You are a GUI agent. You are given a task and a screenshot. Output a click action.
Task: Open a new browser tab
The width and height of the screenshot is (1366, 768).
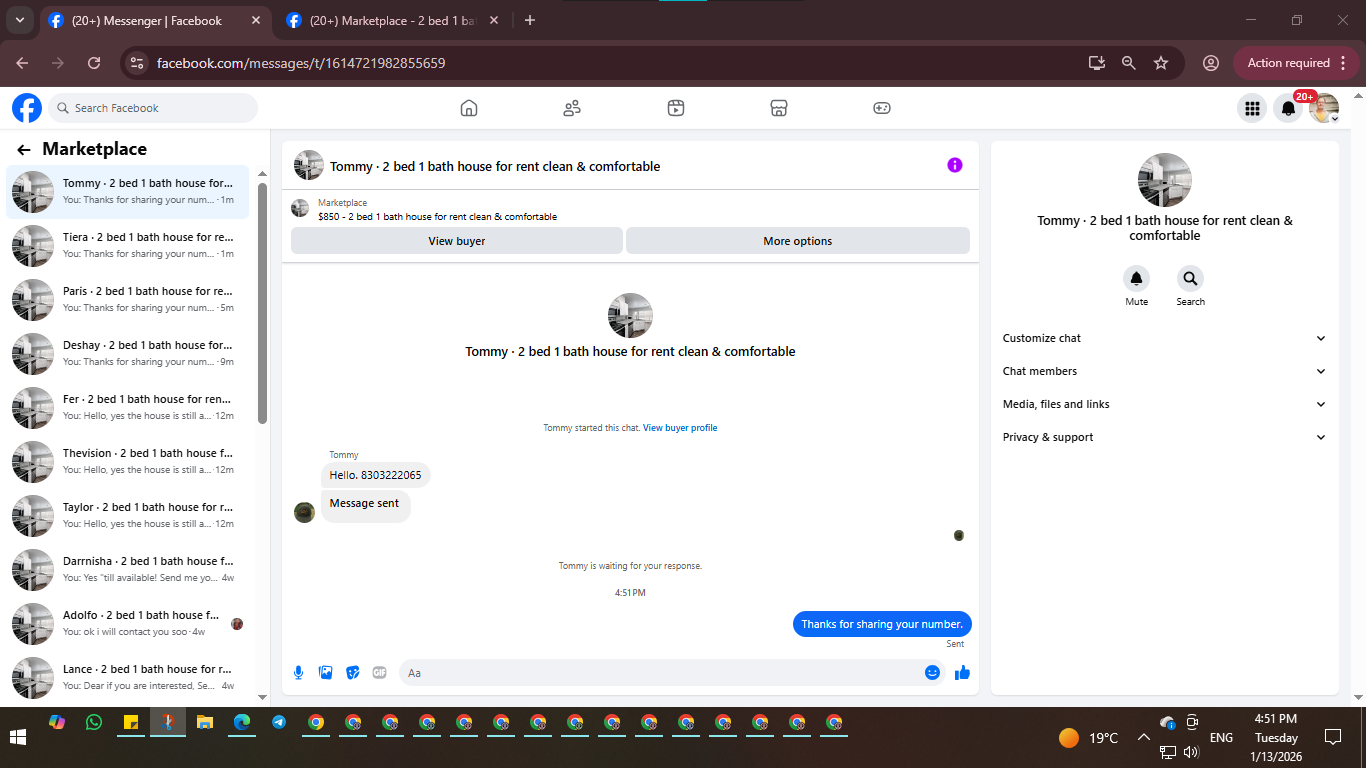(530, 20)
